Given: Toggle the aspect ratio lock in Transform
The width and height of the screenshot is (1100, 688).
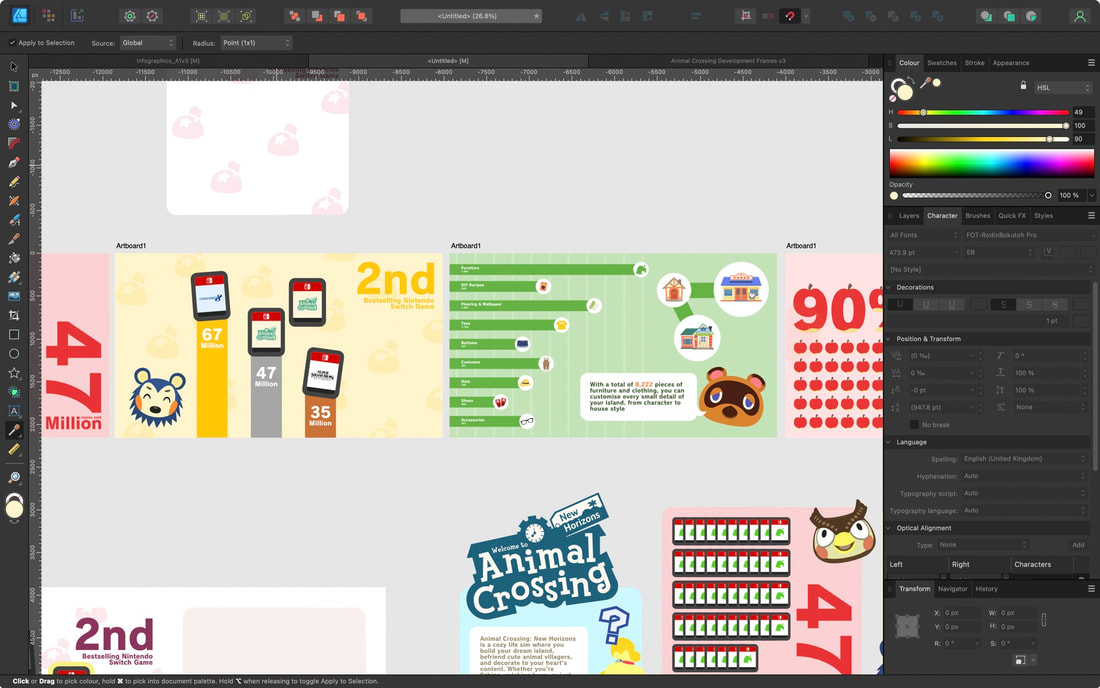Looking at the screenshot, I should [1044, 619].
